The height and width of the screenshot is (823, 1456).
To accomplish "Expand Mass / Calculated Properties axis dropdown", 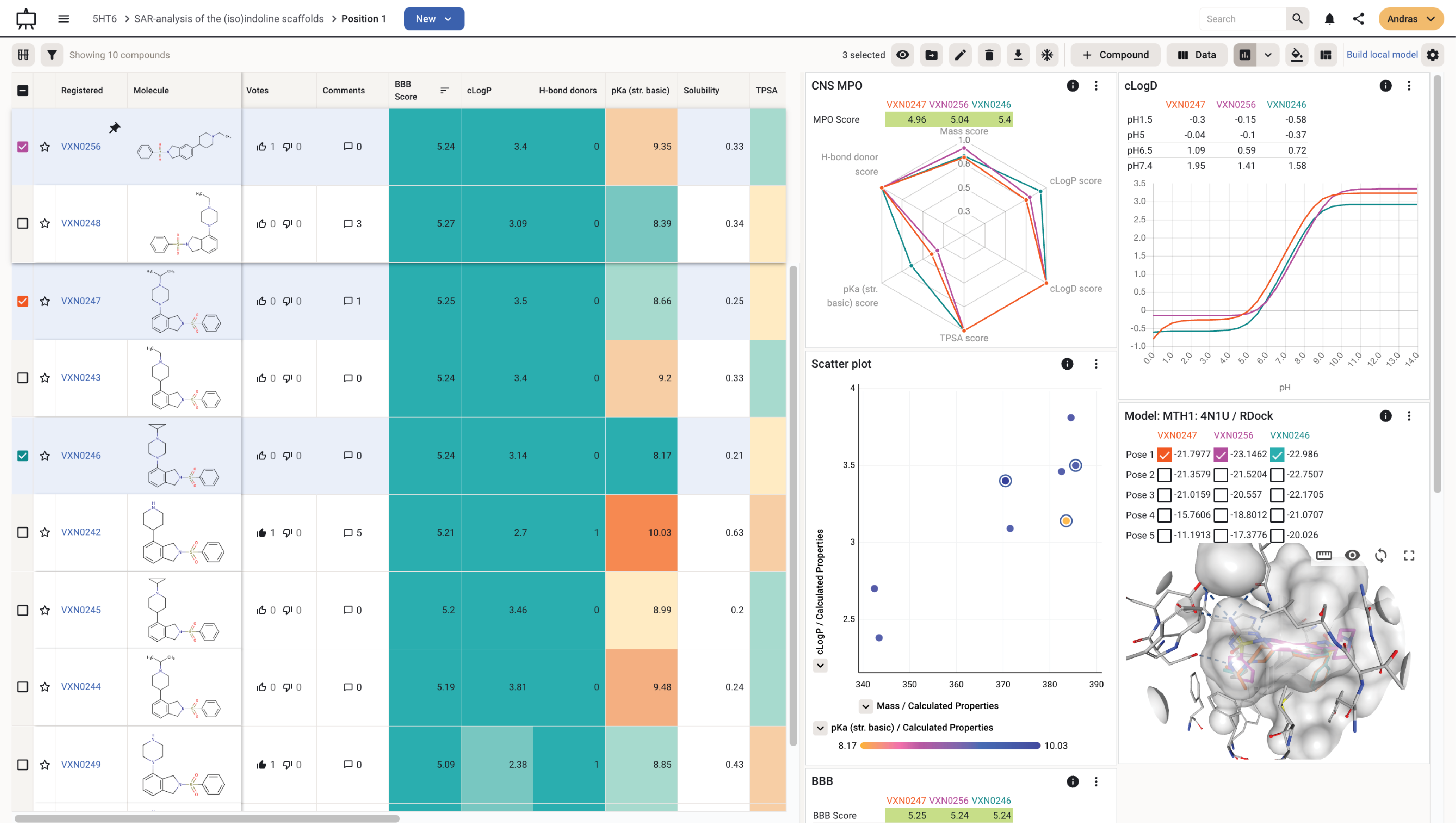I will click(866, 706).
